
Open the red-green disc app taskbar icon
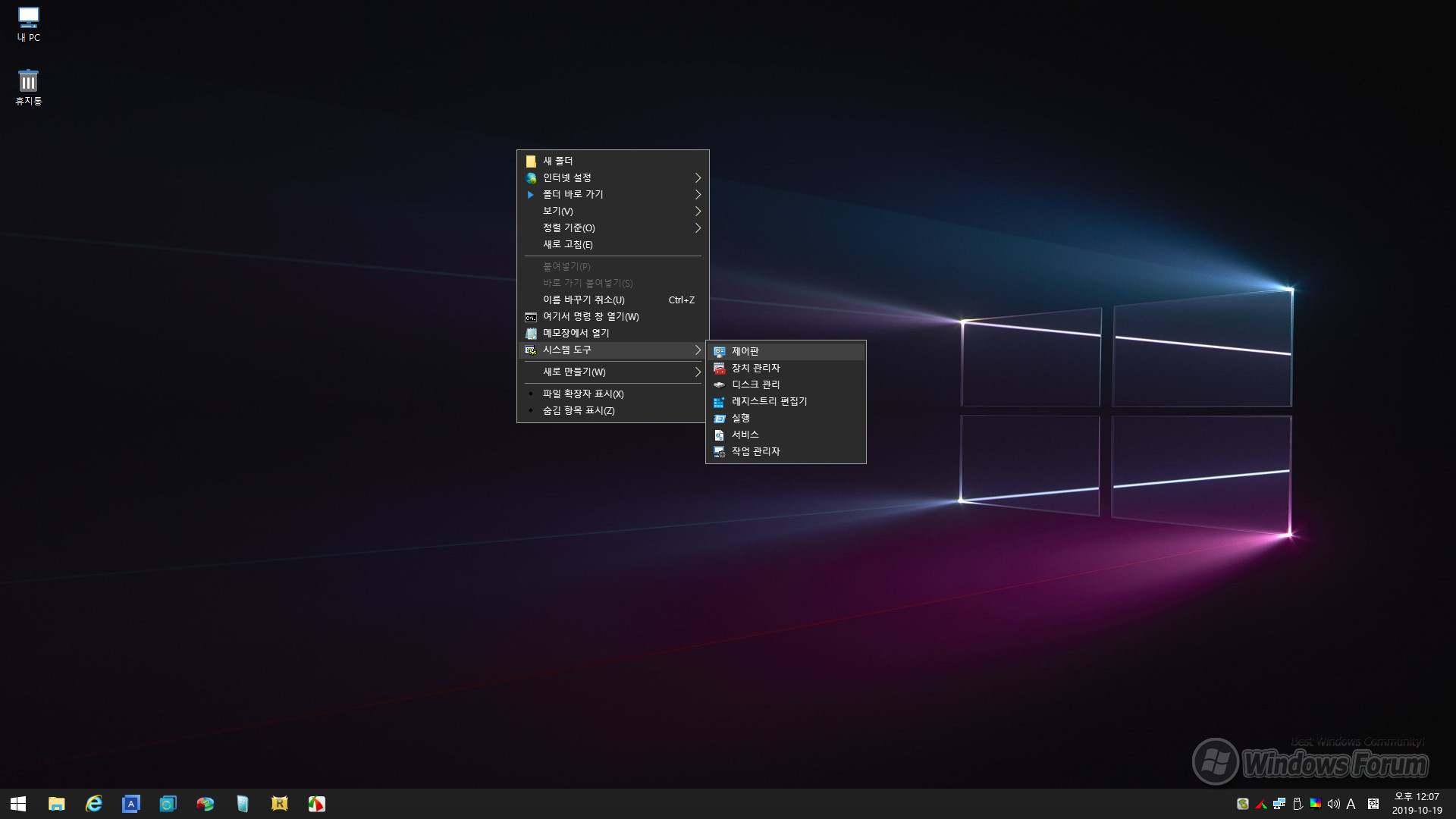pos(205,804)
